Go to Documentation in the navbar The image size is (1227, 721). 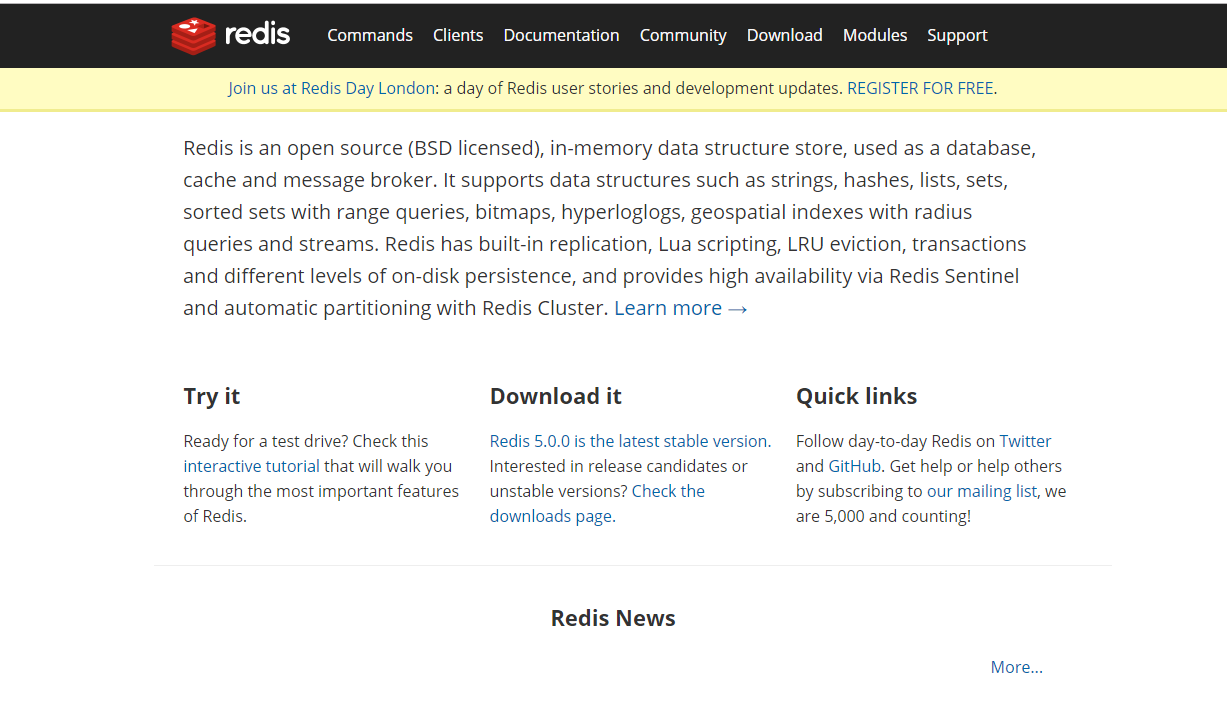(562, 35)
